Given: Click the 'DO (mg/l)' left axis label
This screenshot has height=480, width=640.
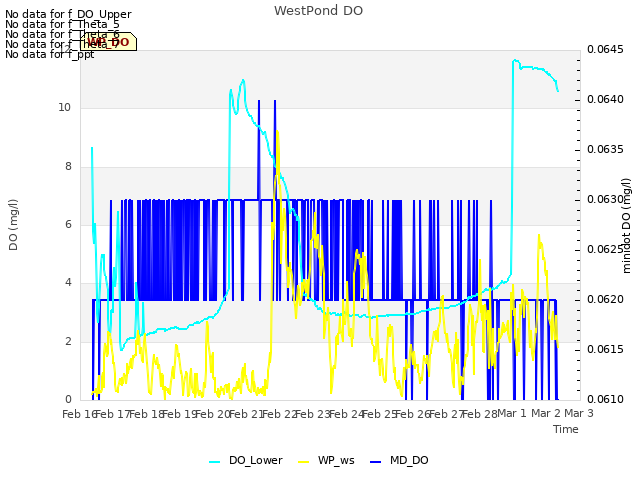Looking at the screenshot, I should (13, 225).
